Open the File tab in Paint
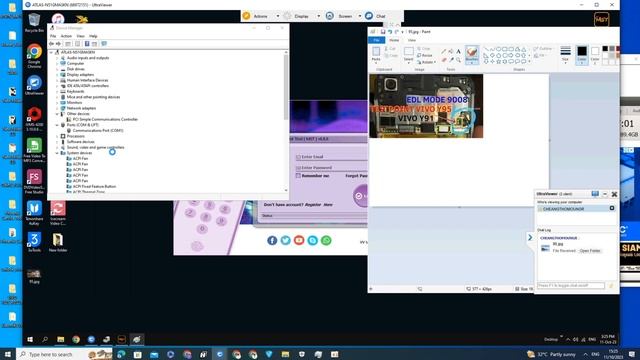This screenshot has height=360, width=640. click(x=376, y=40)
